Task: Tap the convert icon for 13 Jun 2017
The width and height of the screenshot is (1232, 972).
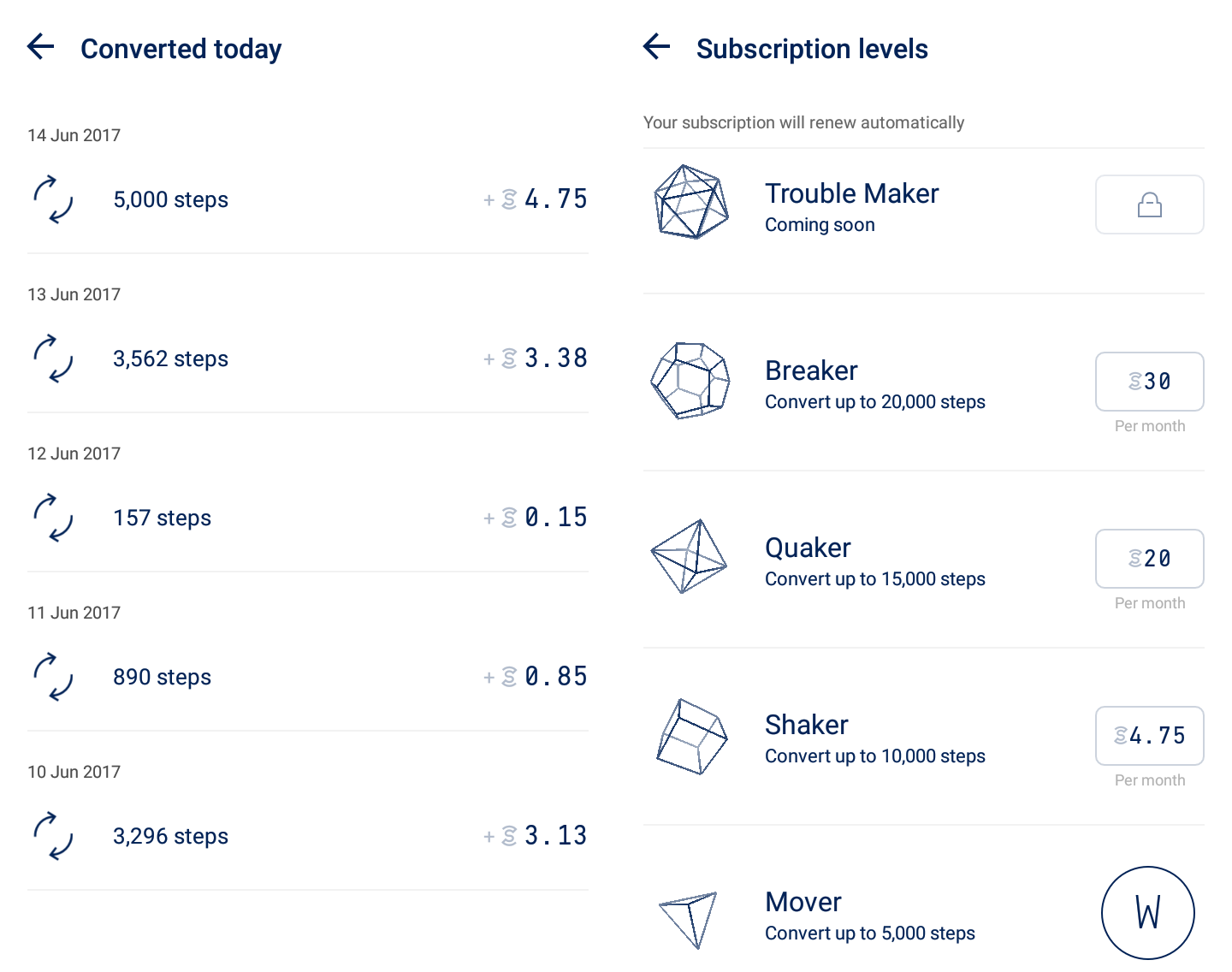Action: [53, 359]
